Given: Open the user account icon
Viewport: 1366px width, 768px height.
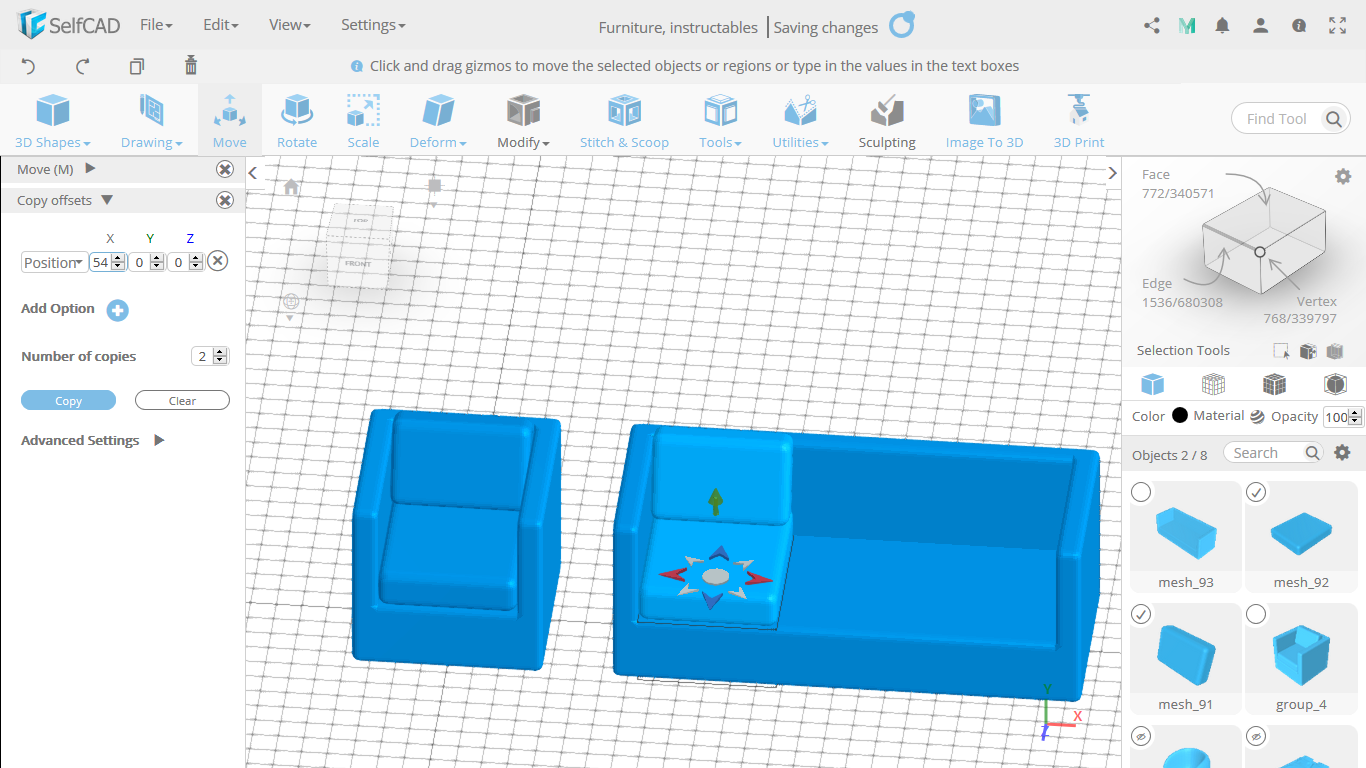Looking at the screenshot, I should (x=1261, y=26).
